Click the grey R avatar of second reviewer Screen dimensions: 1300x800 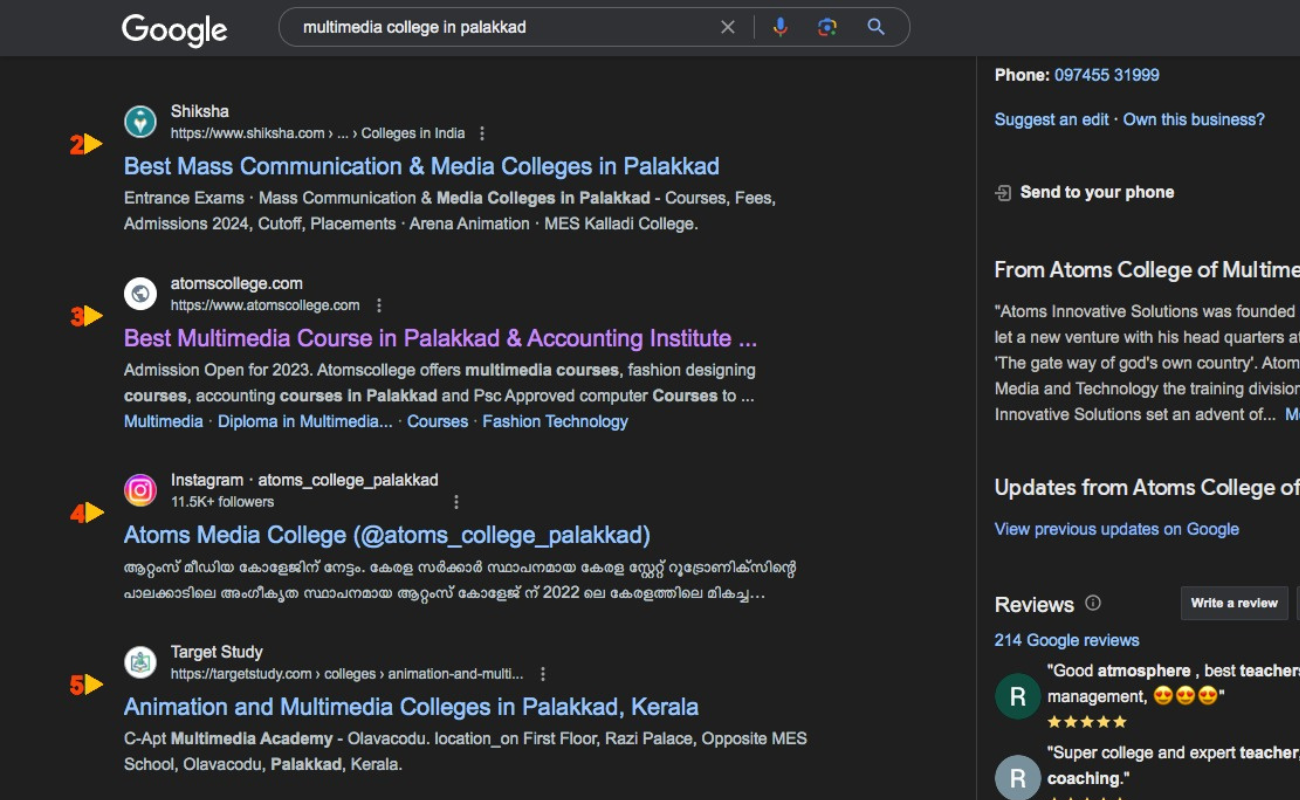pyautogui.click(x=1018, y=777)
